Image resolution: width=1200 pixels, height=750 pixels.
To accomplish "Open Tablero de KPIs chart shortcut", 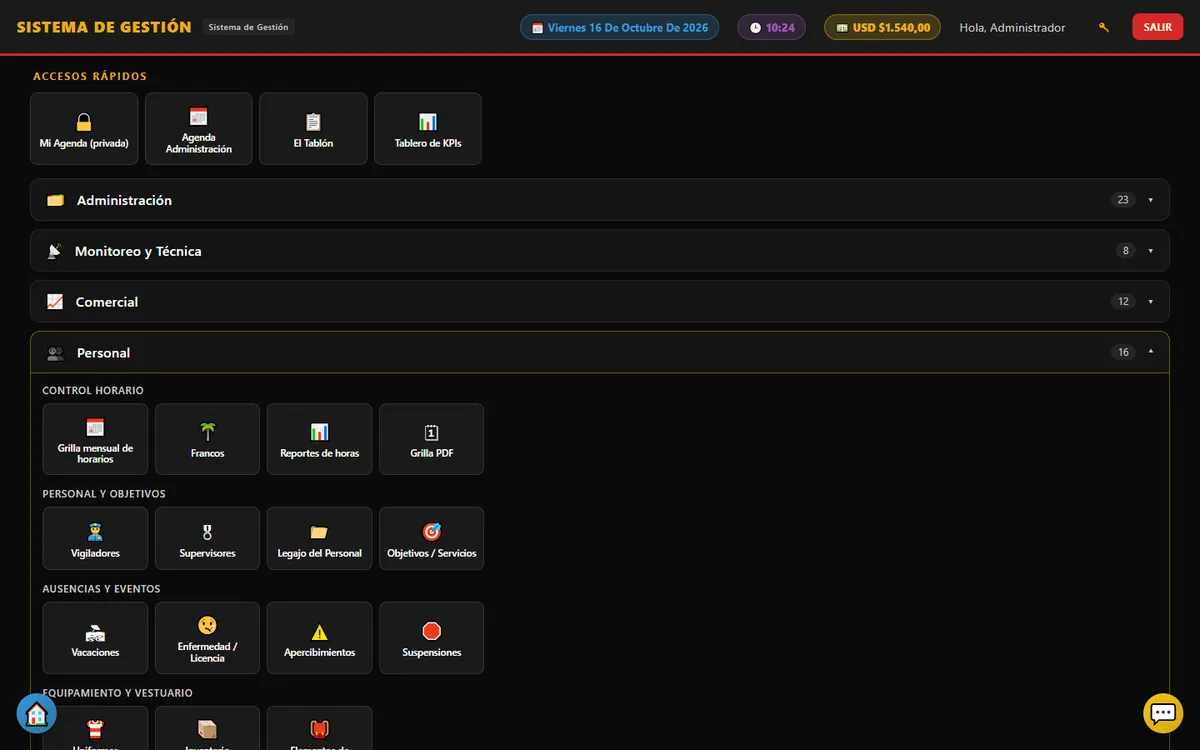I will (x=428, y=129).
